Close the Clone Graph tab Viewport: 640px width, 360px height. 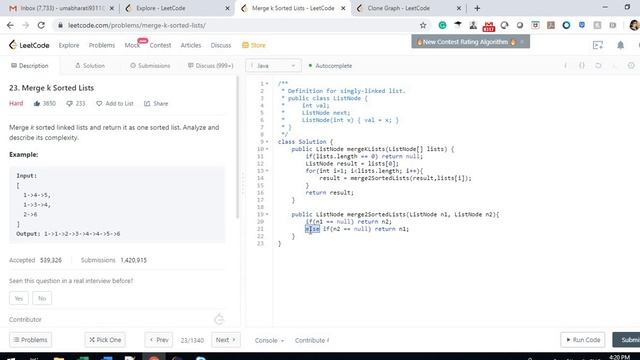click(x=458, y=8)
